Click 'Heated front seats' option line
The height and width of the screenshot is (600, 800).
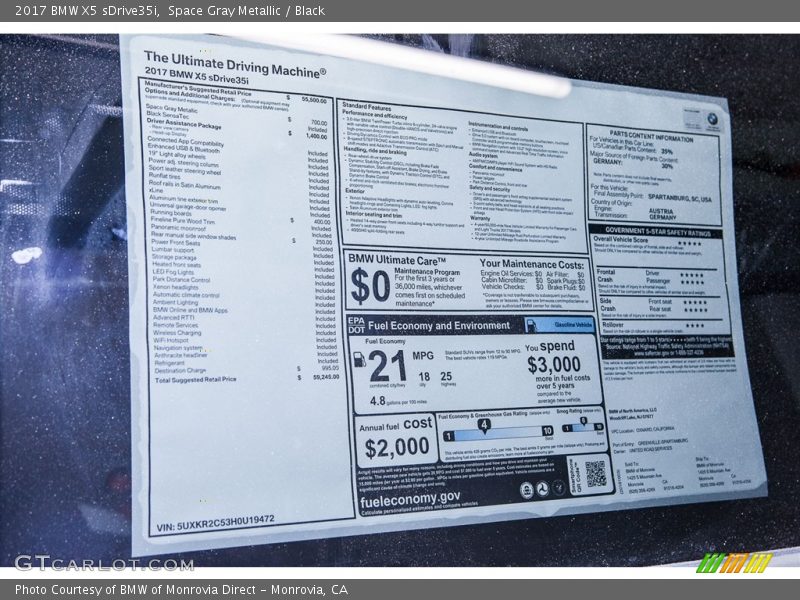(x=176, y=264)
